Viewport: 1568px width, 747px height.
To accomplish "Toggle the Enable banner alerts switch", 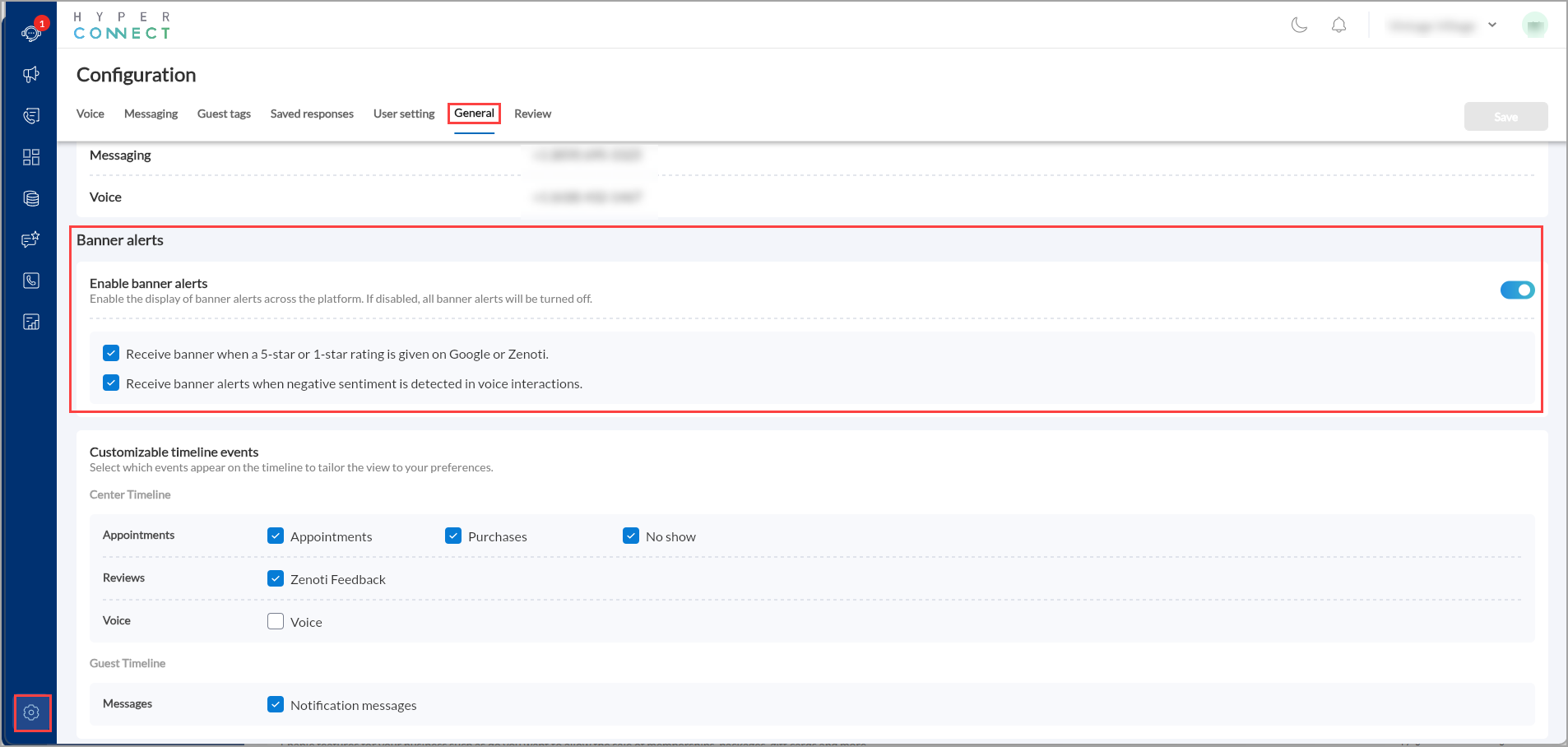I will tap(1517, 290).
